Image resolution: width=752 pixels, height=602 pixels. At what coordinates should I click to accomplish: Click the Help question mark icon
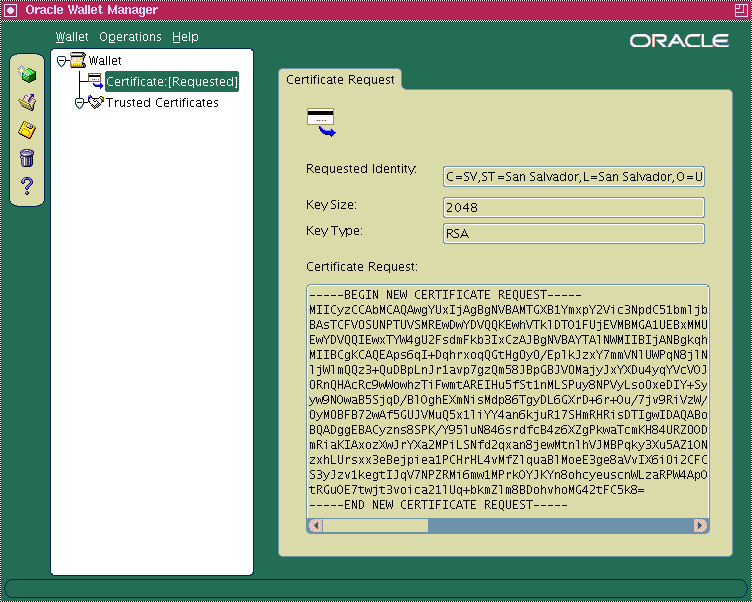tap(27, 186)
